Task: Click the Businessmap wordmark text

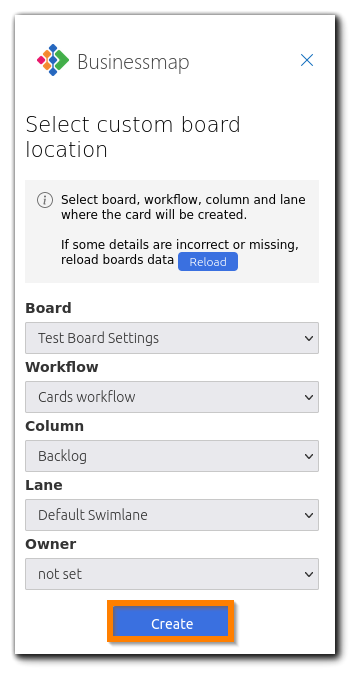Action: pyautogui.click(x=133, y=62)
